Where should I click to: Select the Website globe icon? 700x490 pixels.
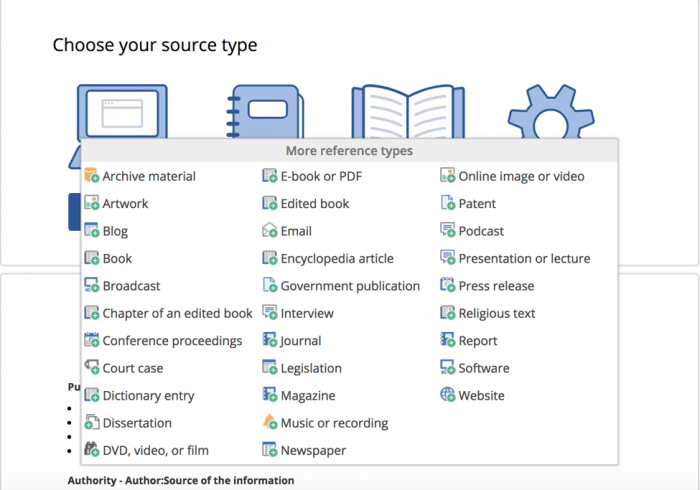click(448, 396)
